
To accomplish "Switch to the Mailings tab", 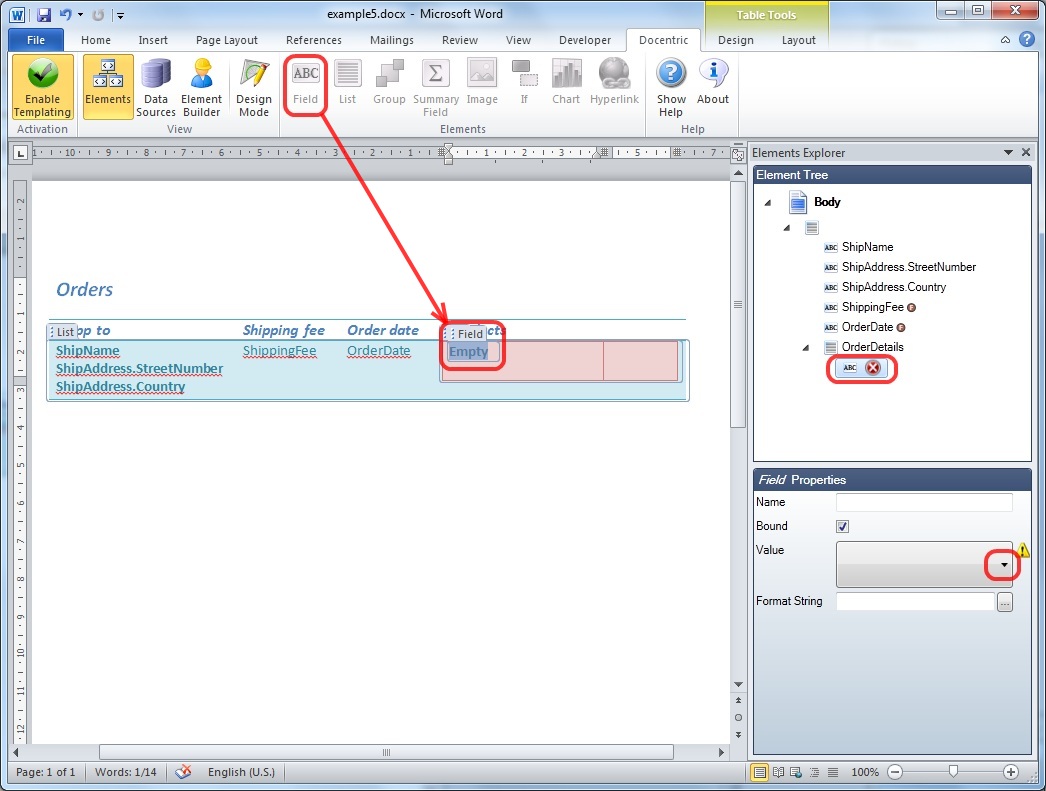I will click(392, 40).
